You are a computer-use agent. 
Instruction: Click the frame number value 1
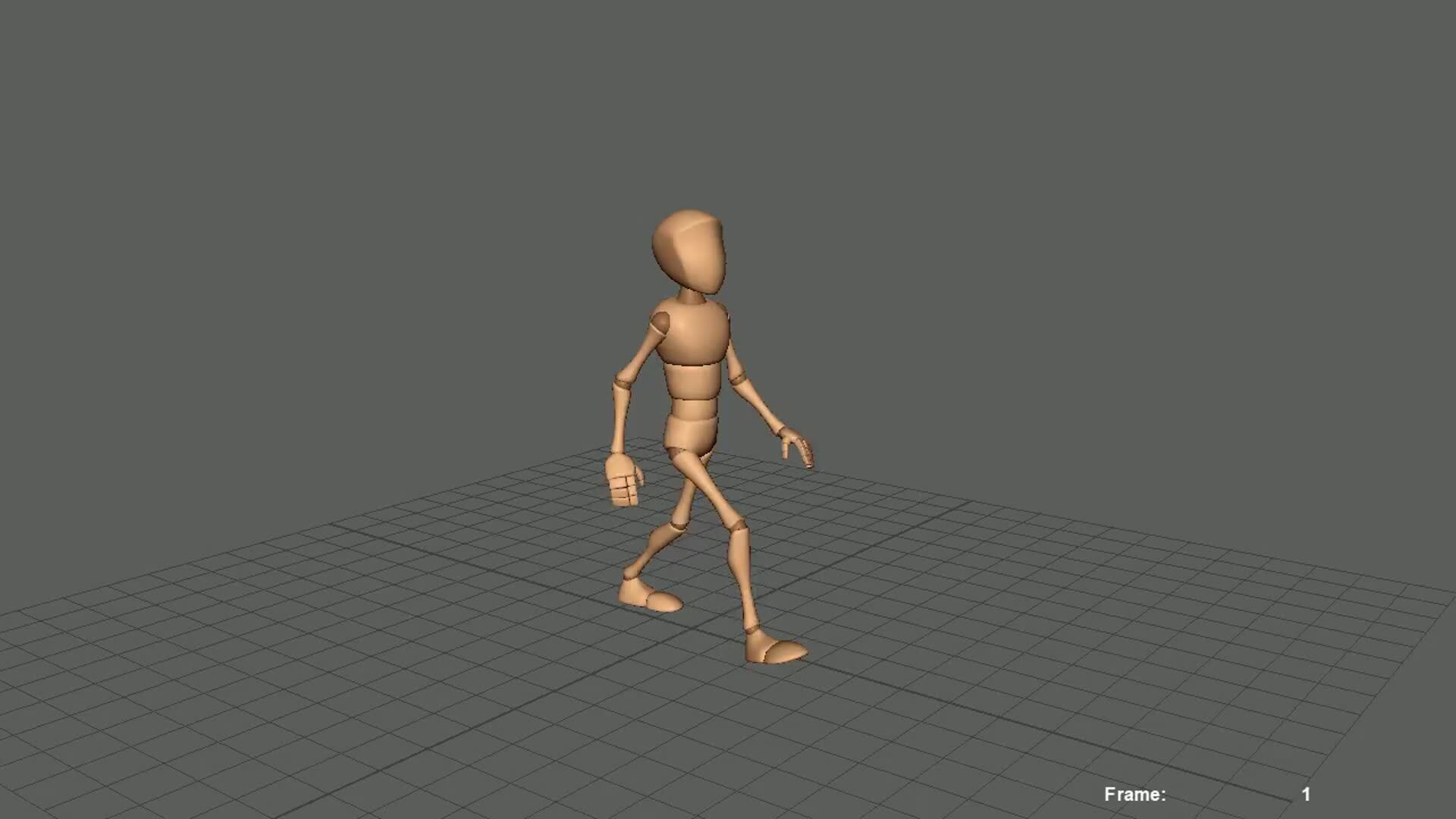click(1306, 794)
